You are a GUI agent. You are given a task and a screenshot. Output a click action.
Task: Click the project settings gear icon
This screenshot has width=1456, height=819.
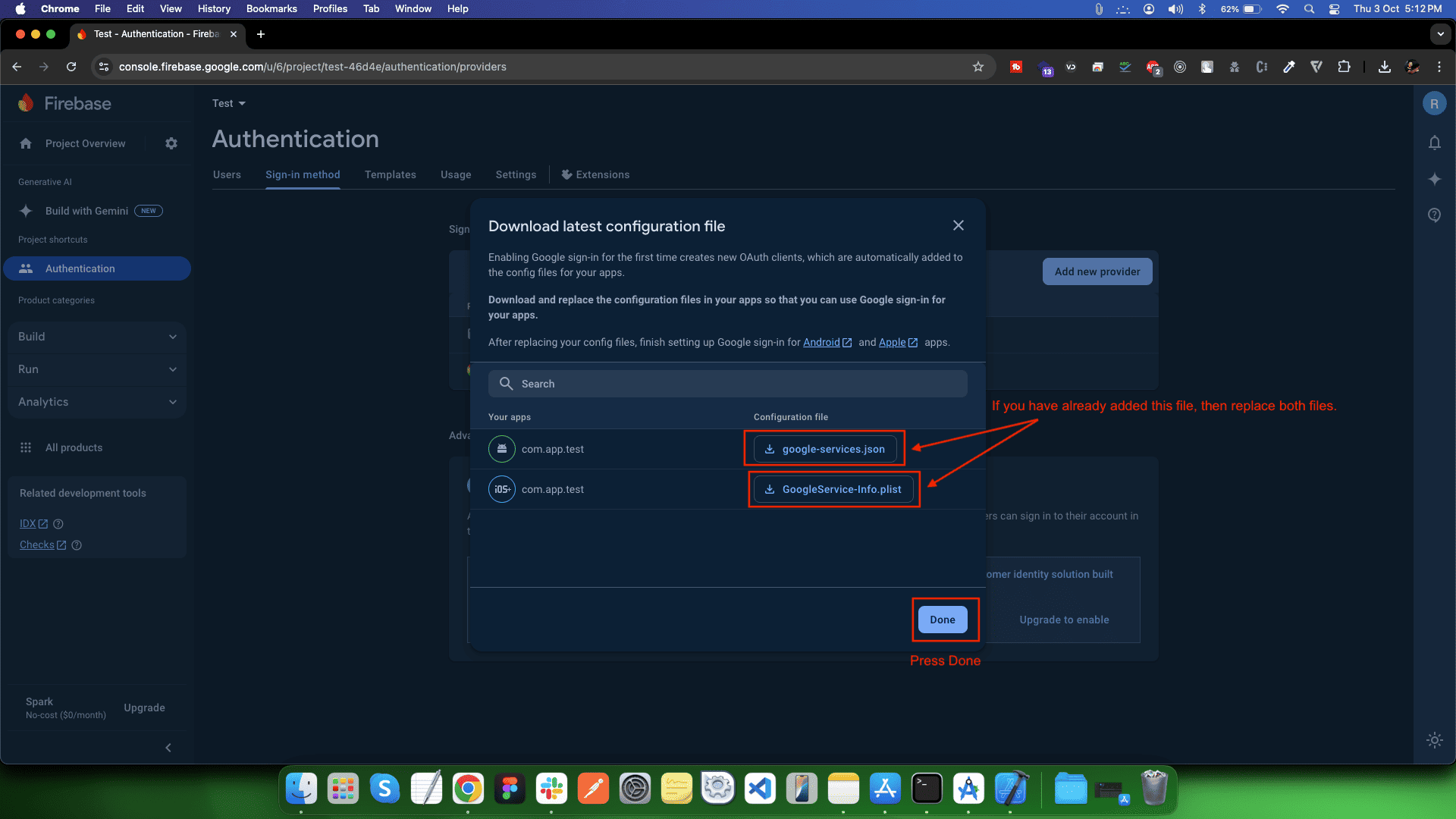point(171,143)
